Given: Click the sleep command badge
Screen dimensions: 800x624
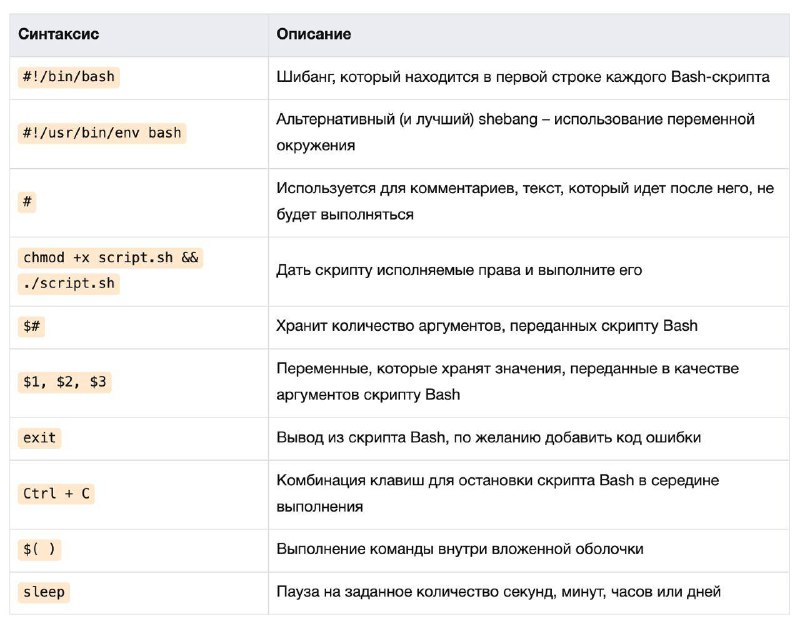Looking at the screenshot, I should pos(44,592).
